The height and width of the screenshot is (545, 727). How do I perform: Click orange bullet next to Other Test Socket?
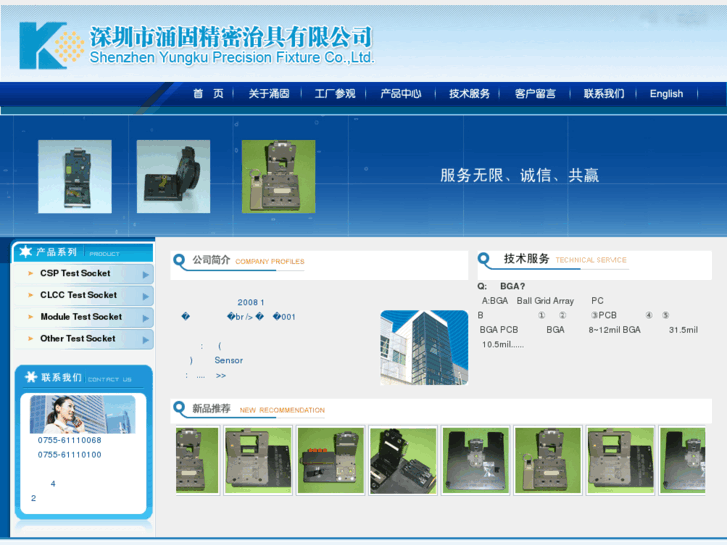31,339
